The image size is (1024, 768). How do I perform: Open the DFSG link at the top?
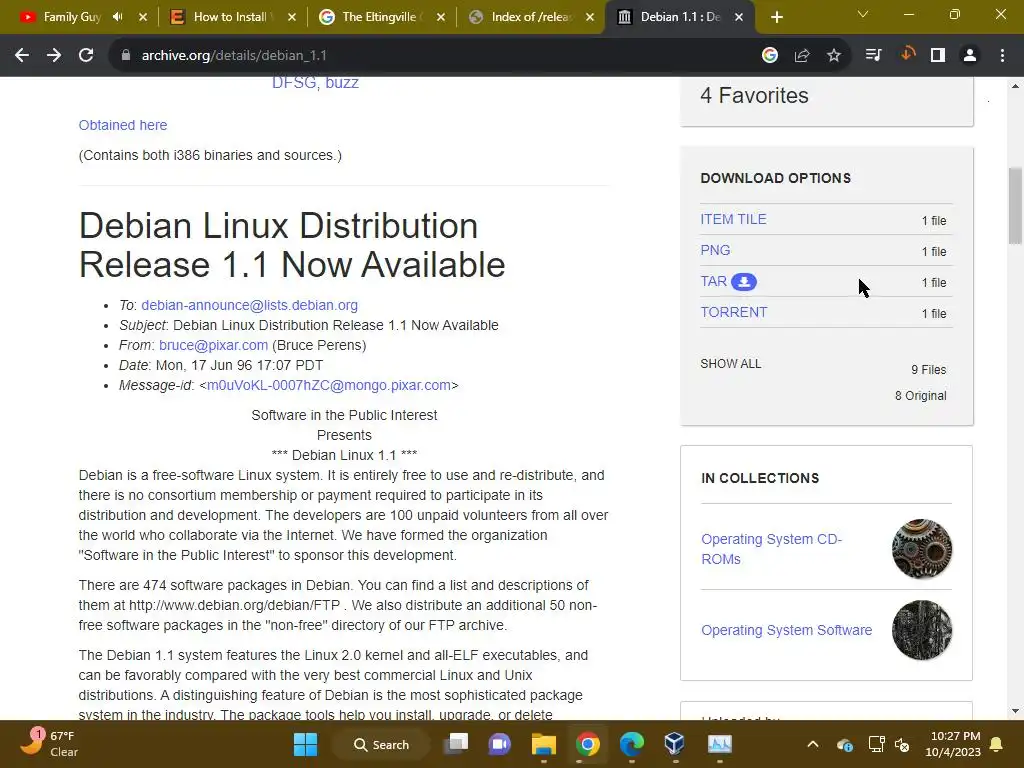click(x=295, y=83)
